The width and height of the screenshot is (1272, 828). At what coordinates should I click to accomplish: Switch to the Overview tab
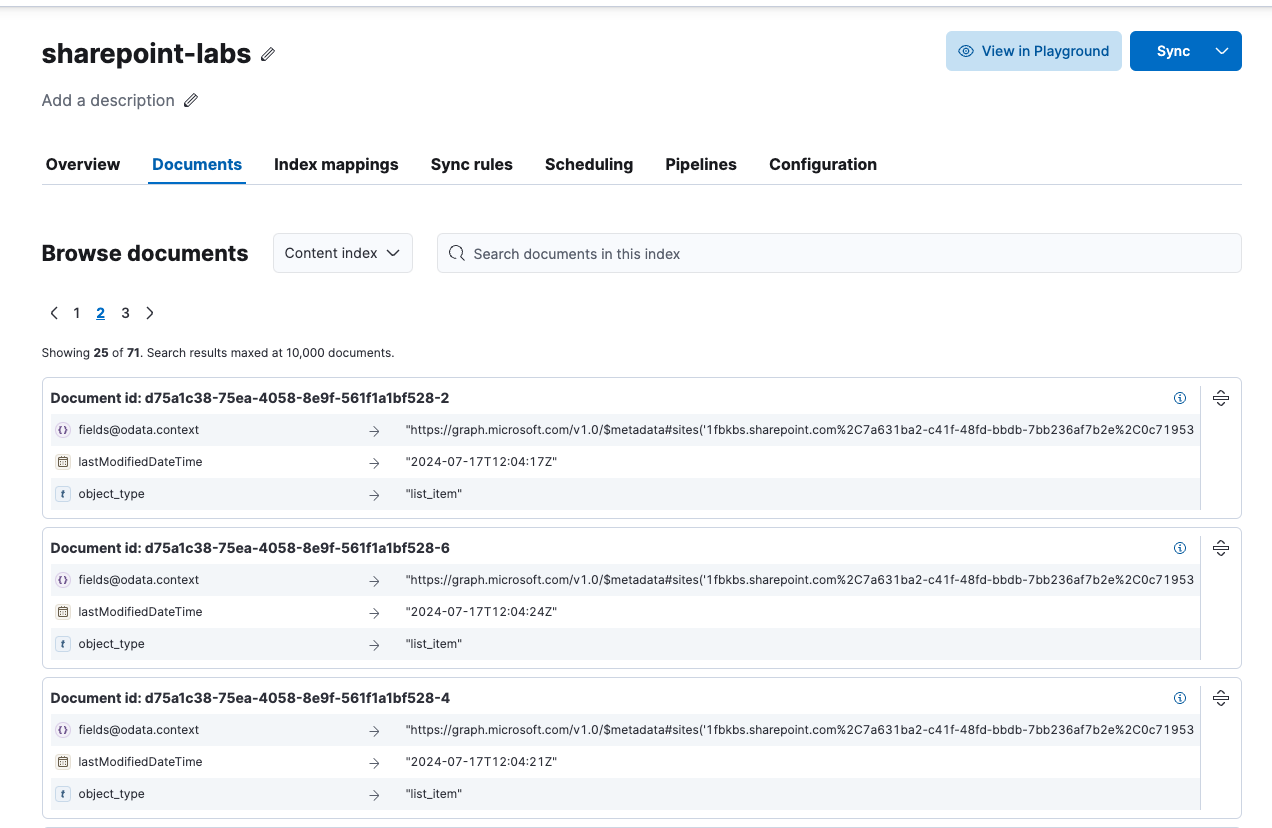click(x=83, y=164)
